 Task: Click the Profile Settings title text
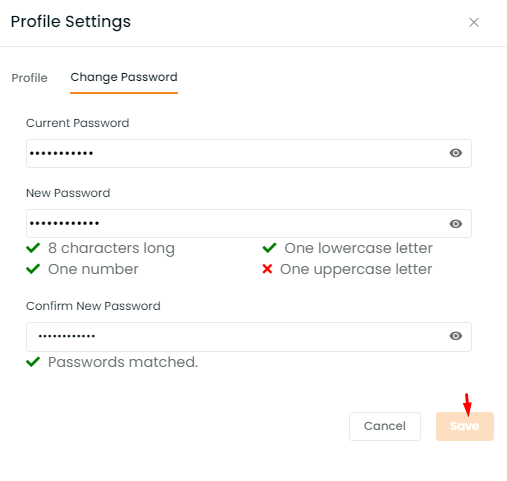[71, 22]
